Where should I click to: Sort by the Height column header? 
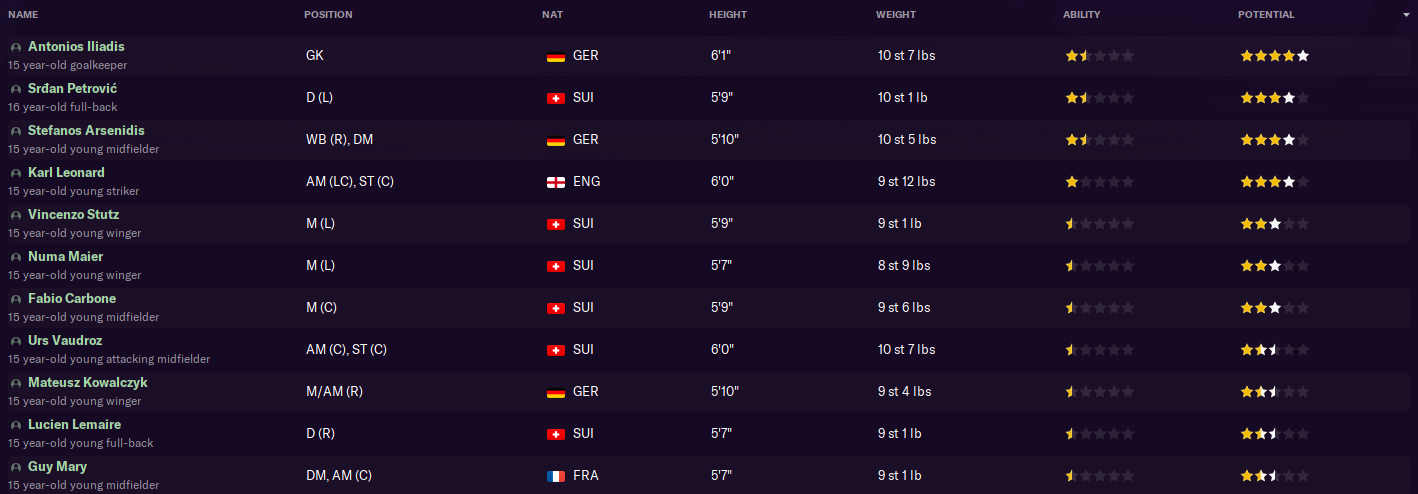727,15
